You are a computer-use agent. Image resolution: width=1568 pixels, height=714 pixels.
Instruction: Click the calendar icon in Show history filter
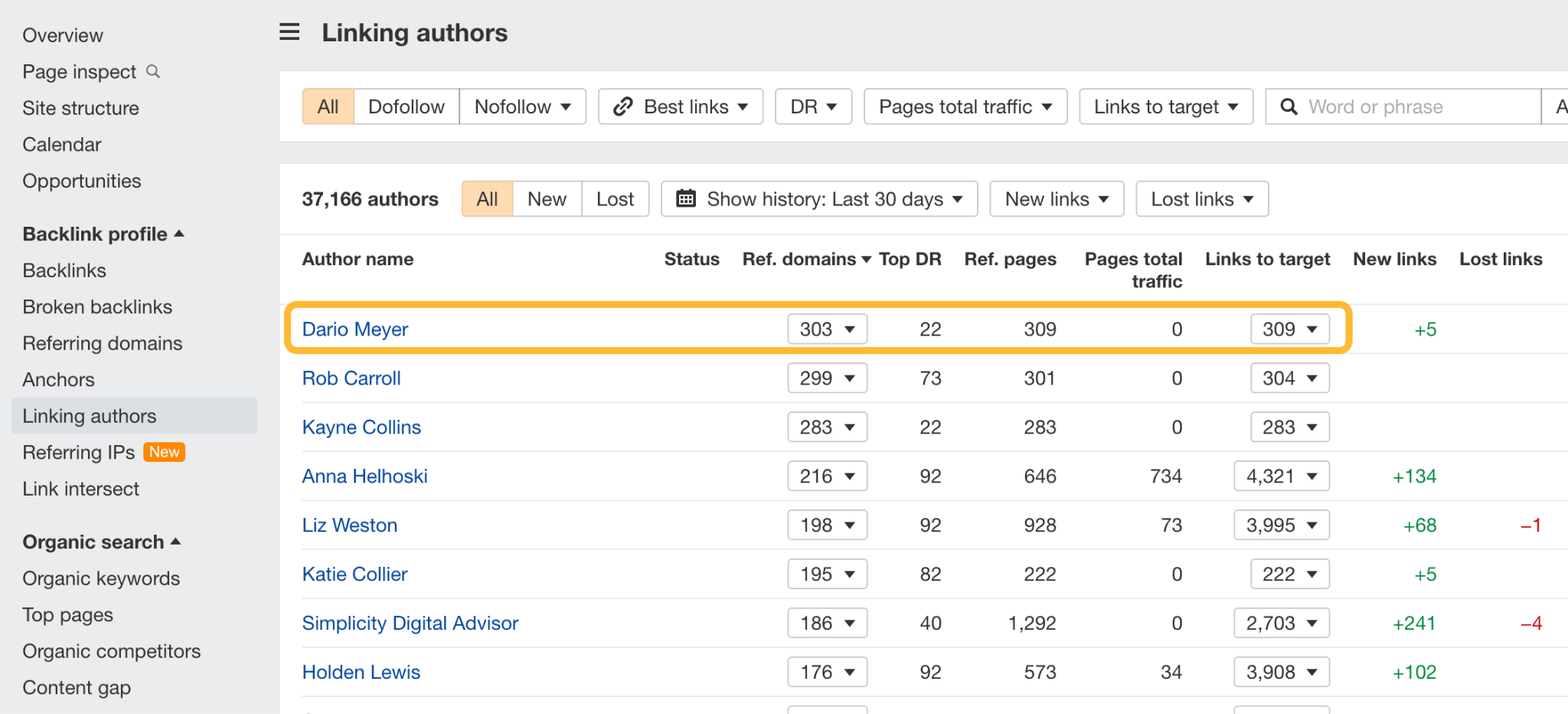coord(688,198)
